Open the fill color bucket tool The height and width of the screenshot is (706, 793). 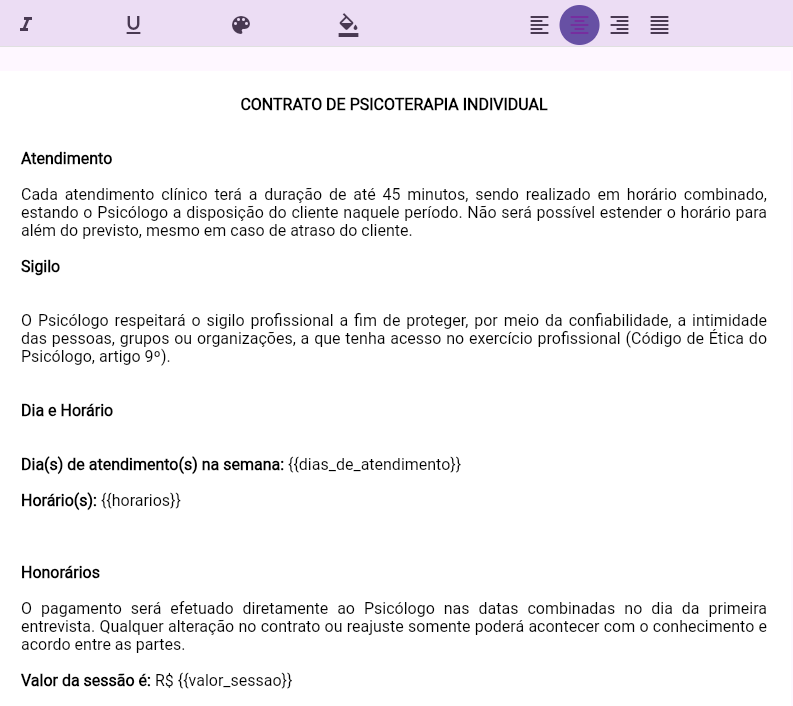[x=348, y=25]
